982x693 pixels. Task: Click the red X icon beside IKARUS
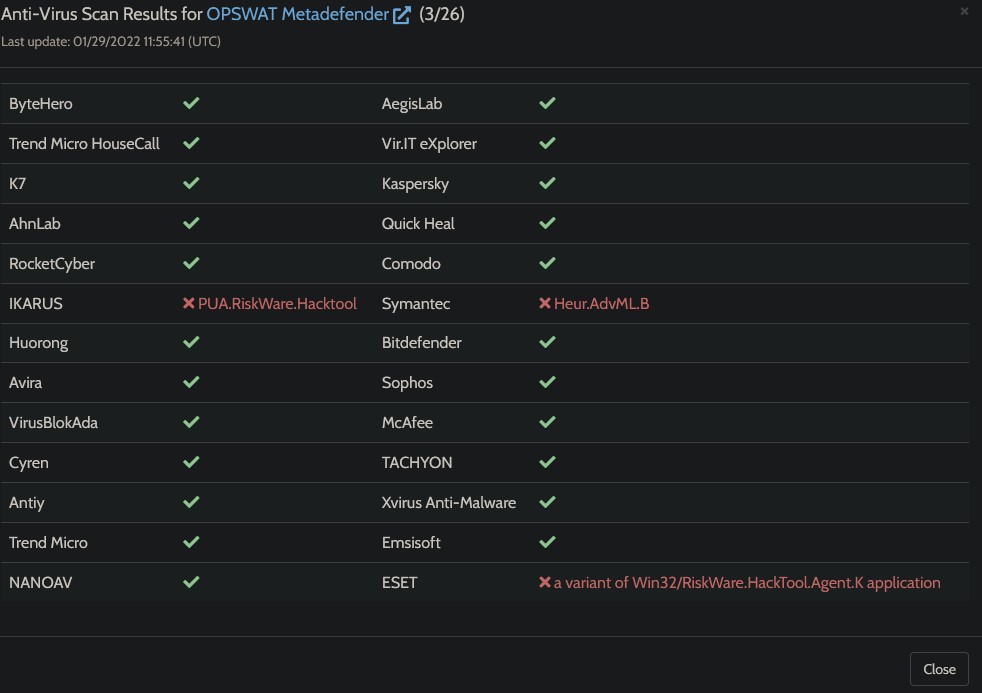click(x=188, y=303)
